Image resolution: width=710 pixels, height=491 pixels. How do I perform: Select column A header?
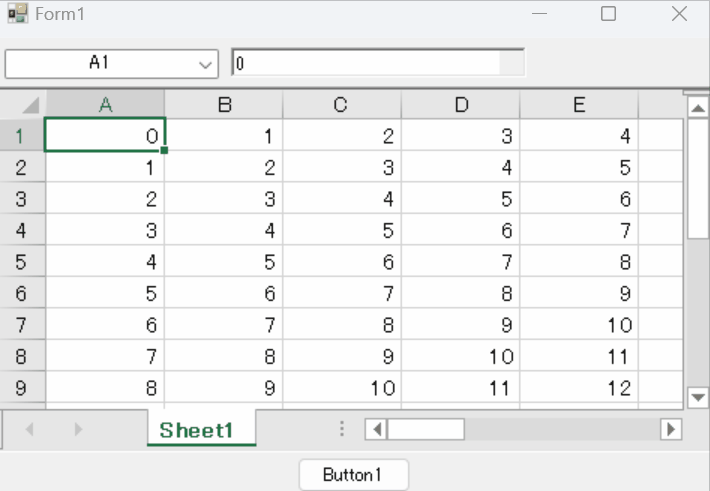coord(105,105)
